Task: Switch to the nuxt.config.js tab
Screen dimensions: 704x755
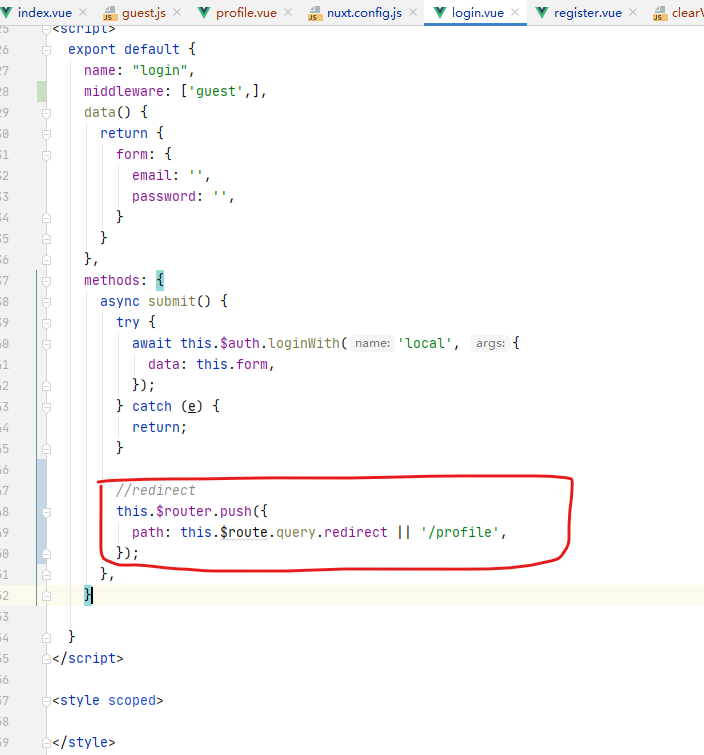Action: [364, 13]
